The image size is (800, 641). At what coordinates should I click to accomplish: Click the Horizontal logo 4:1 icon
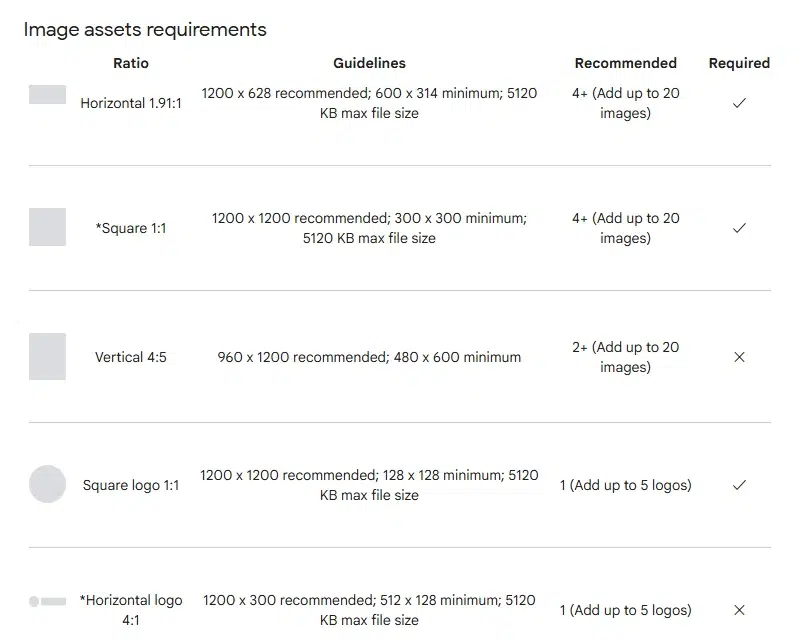47,601
